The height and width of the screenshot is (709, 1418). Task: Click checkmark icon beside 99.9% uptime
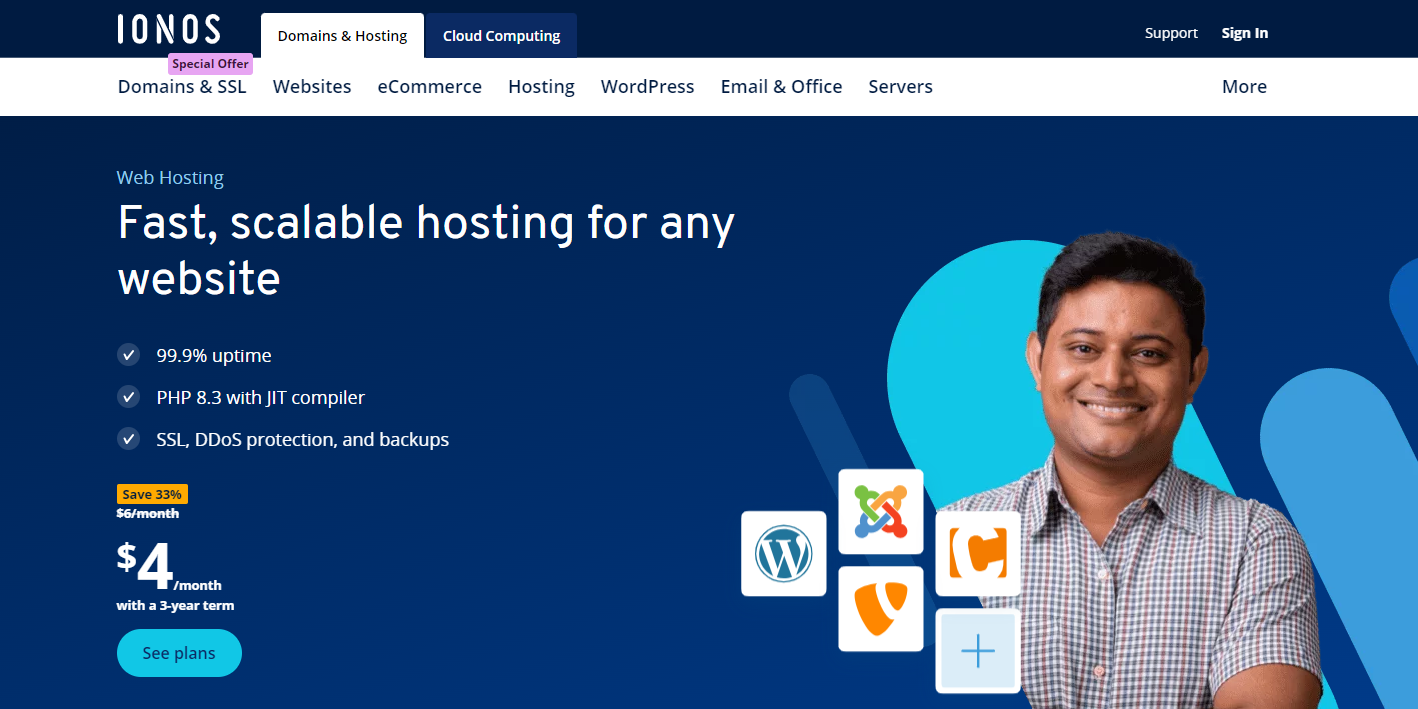[x=128, y=355]
